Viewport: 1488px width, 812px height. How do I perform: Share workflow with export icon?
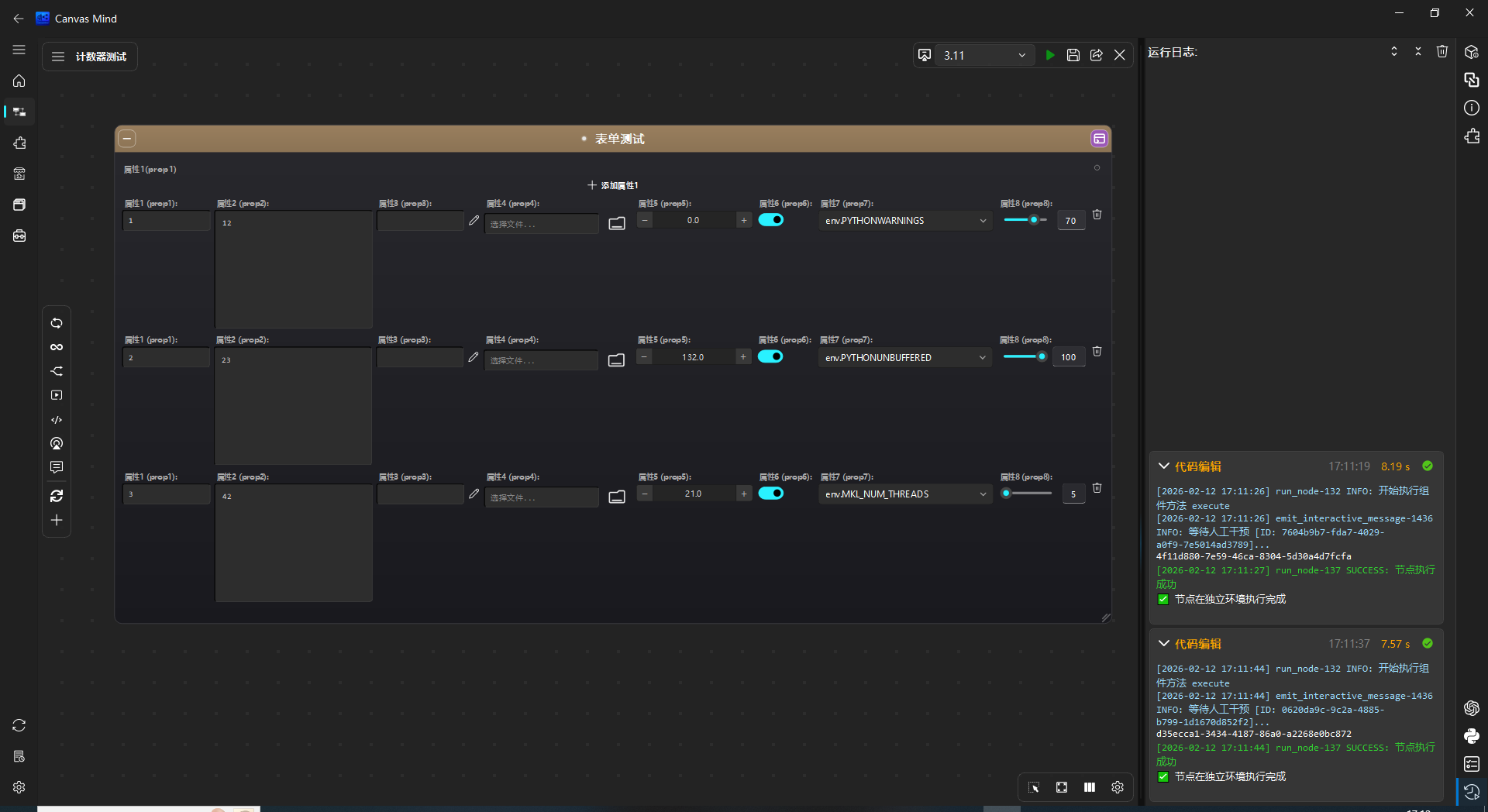pyautogui.click(x=1096, y=55)
